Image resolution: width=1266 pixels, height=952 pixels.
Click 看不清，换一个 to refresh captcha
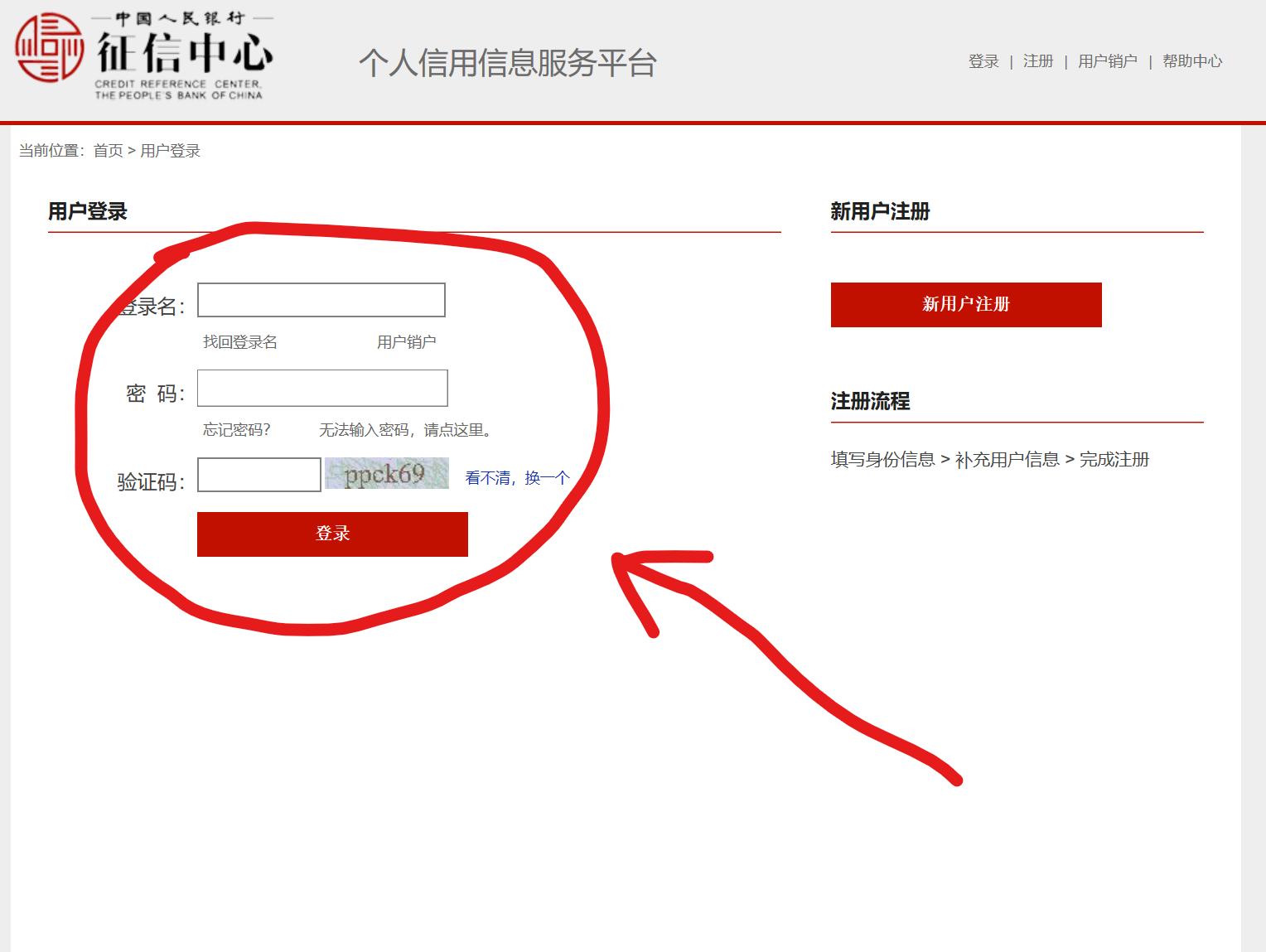tap(517, 478)
